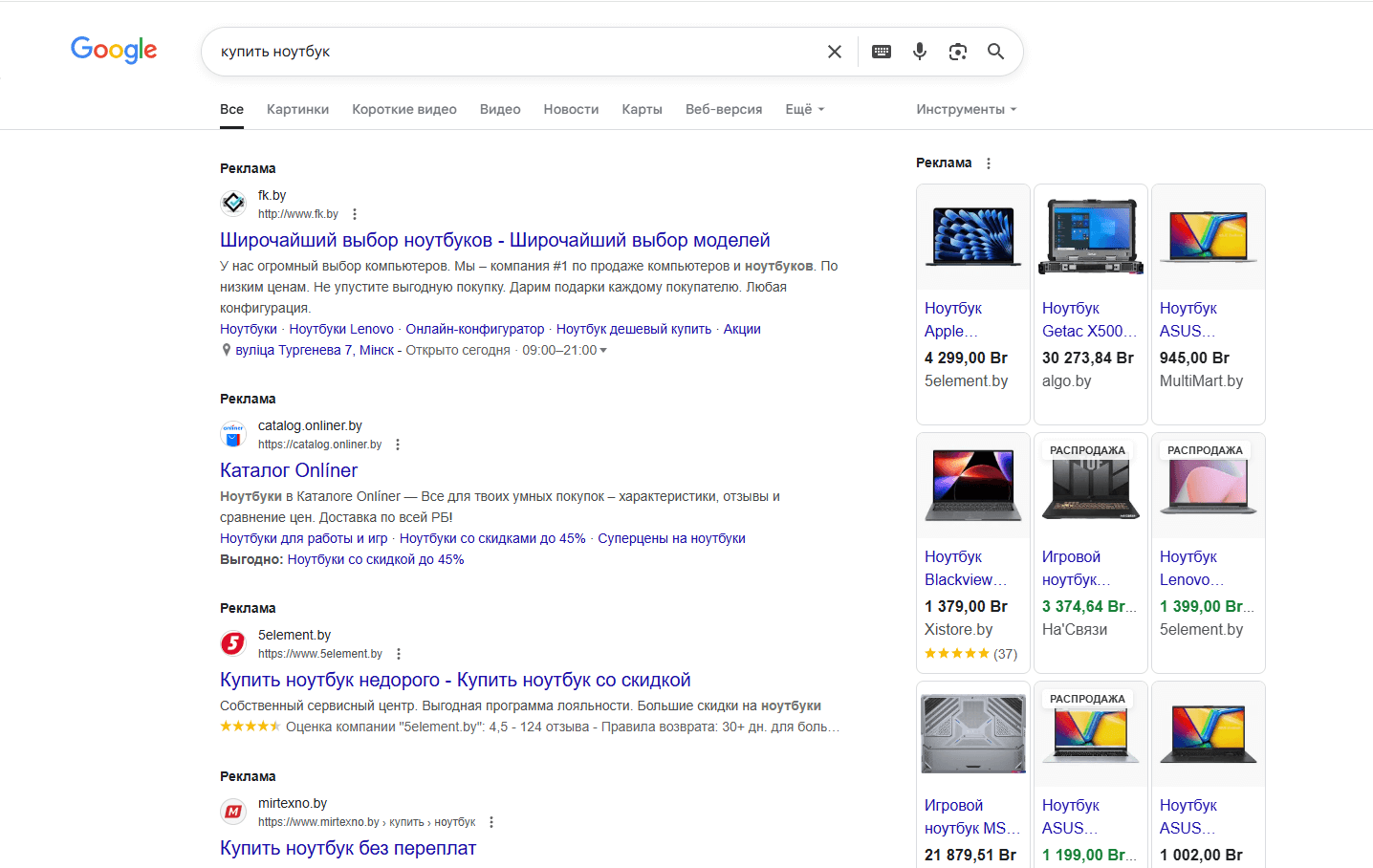Switch to Карты tab
The image size is (1373, 868).
(x=643, y=109)
